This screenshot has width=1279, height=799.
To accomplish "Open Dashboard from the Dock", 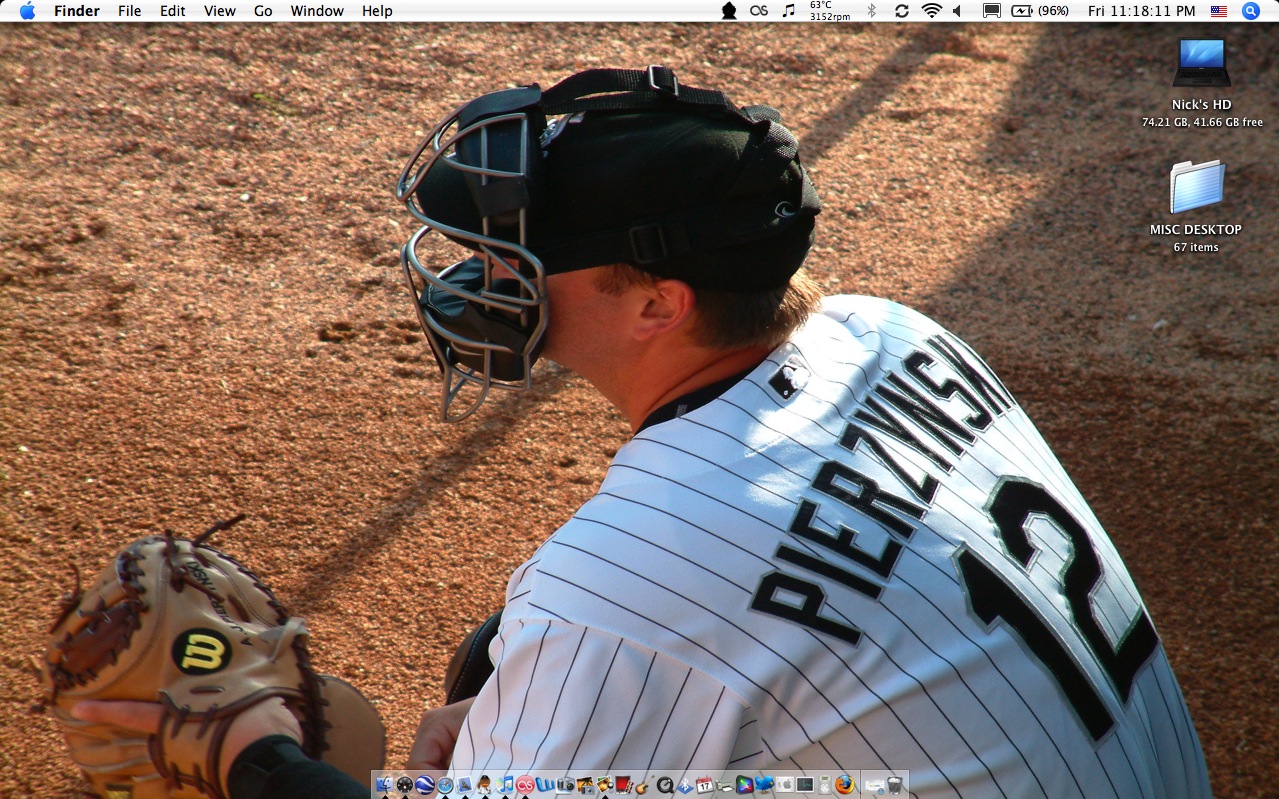I will tap(405, 785).
